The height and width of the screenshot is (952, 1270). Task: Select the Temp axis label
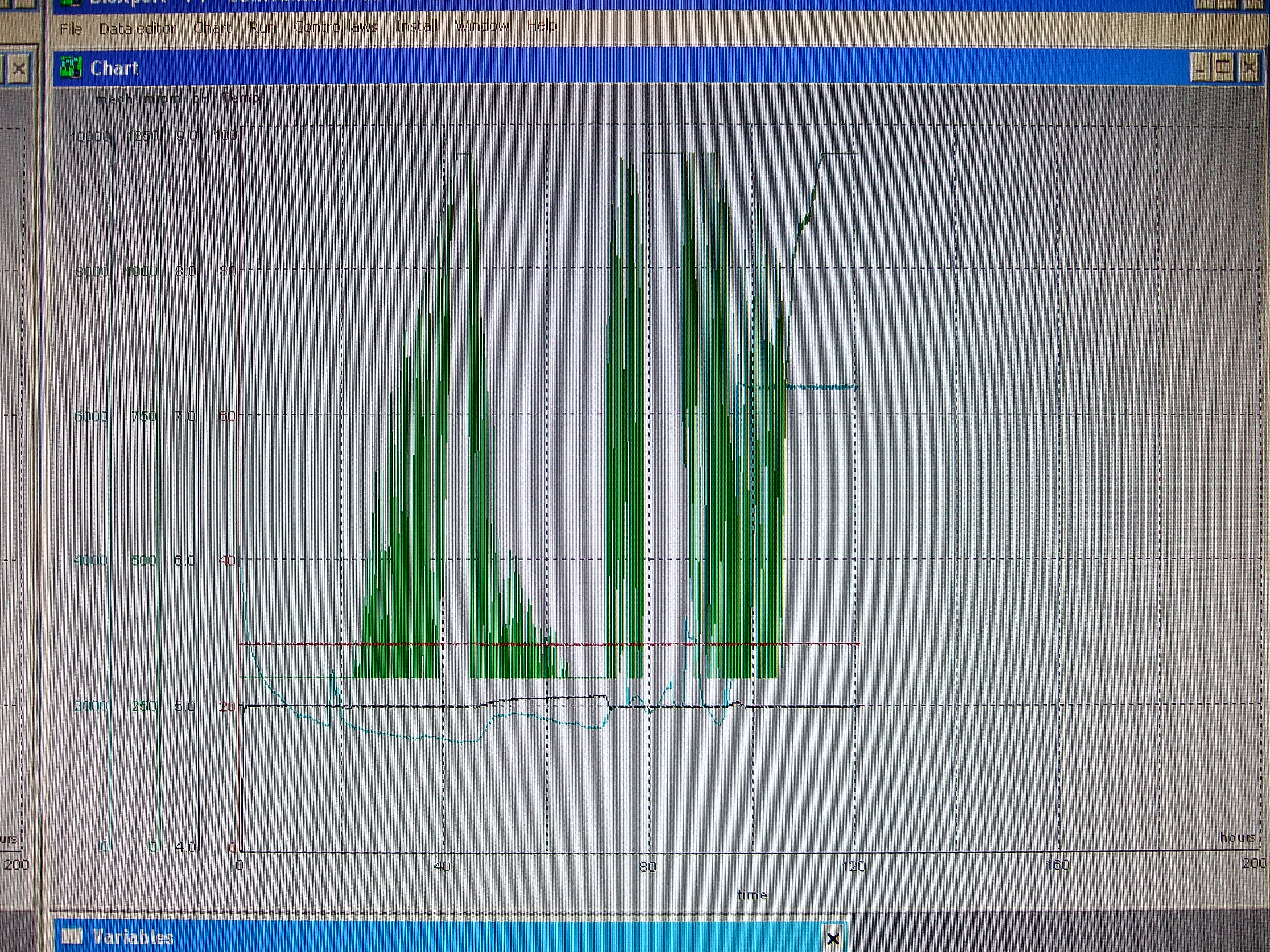240,98
